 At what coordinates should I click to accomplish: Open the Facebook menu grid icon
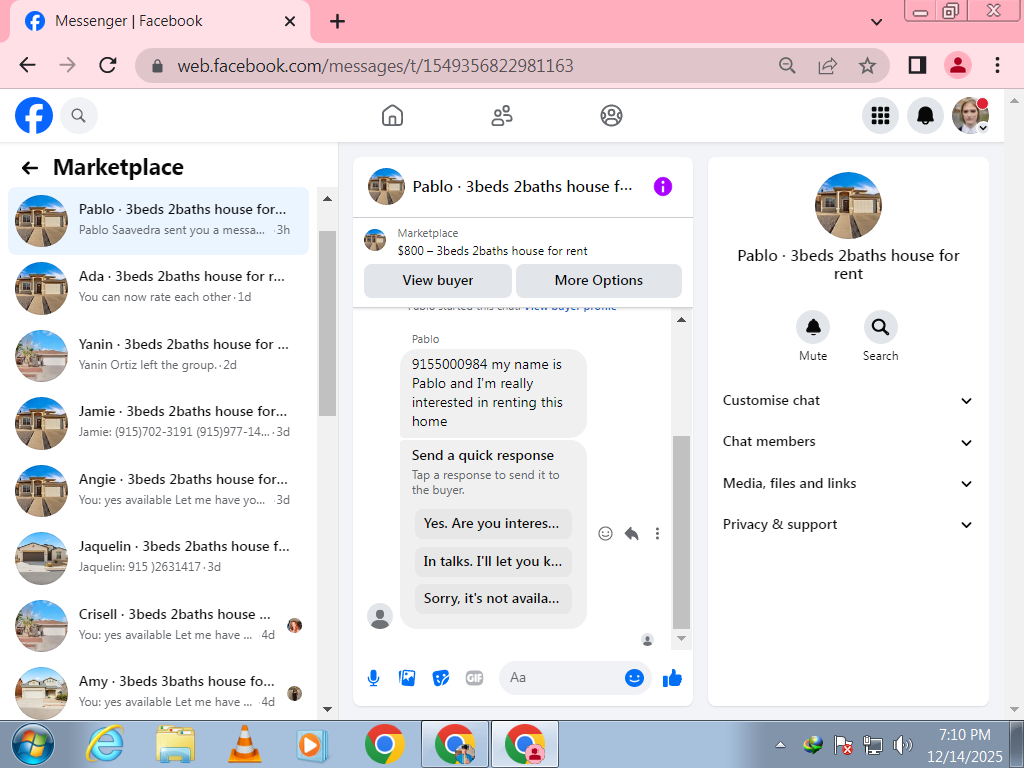click(x=880, y=116)
